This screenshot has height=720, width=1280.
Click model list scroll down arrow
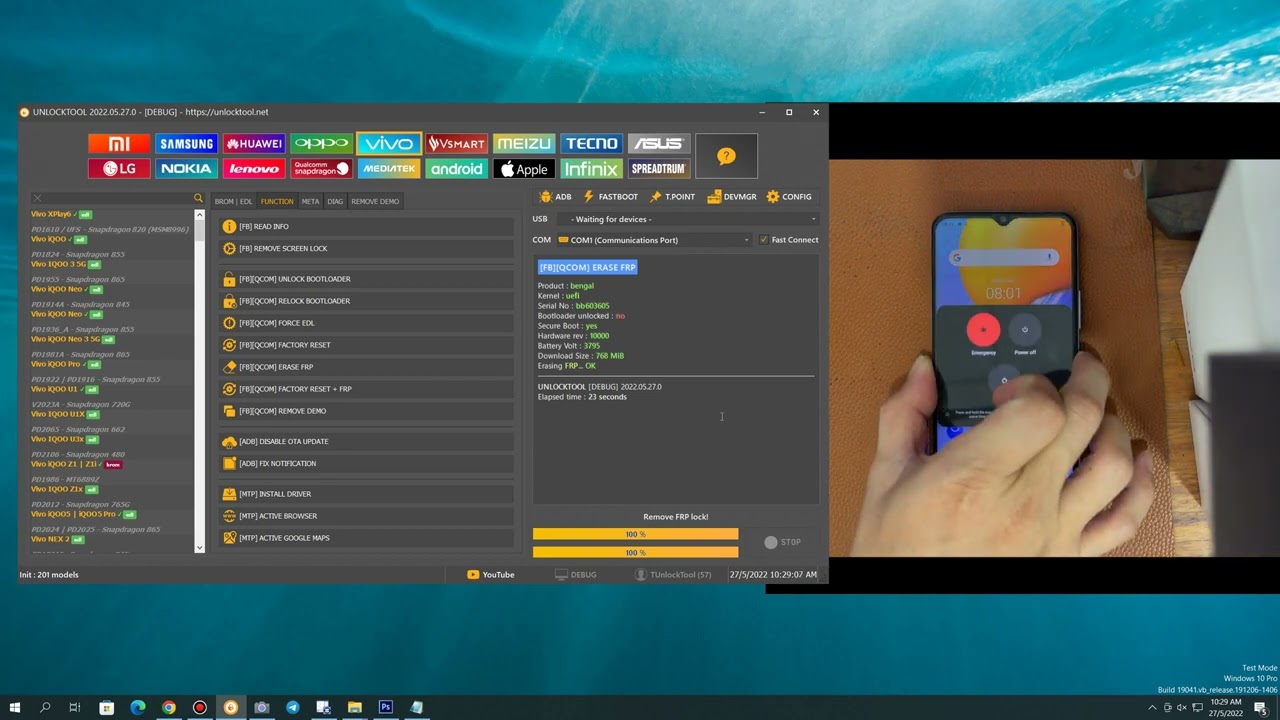click(x=199, y=547)
